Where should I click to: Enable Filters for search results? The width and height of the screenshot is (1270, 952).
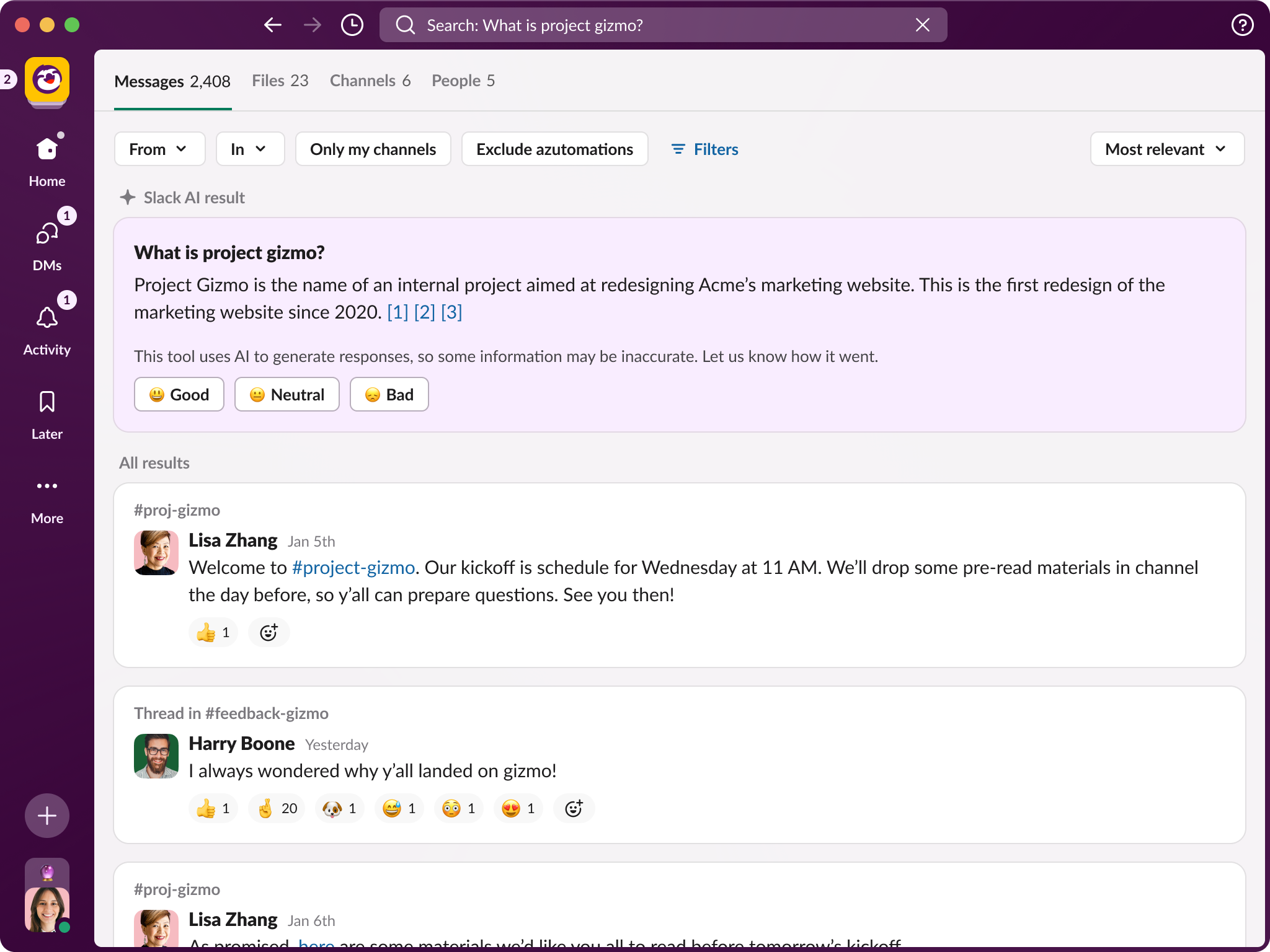click(705, 149)
